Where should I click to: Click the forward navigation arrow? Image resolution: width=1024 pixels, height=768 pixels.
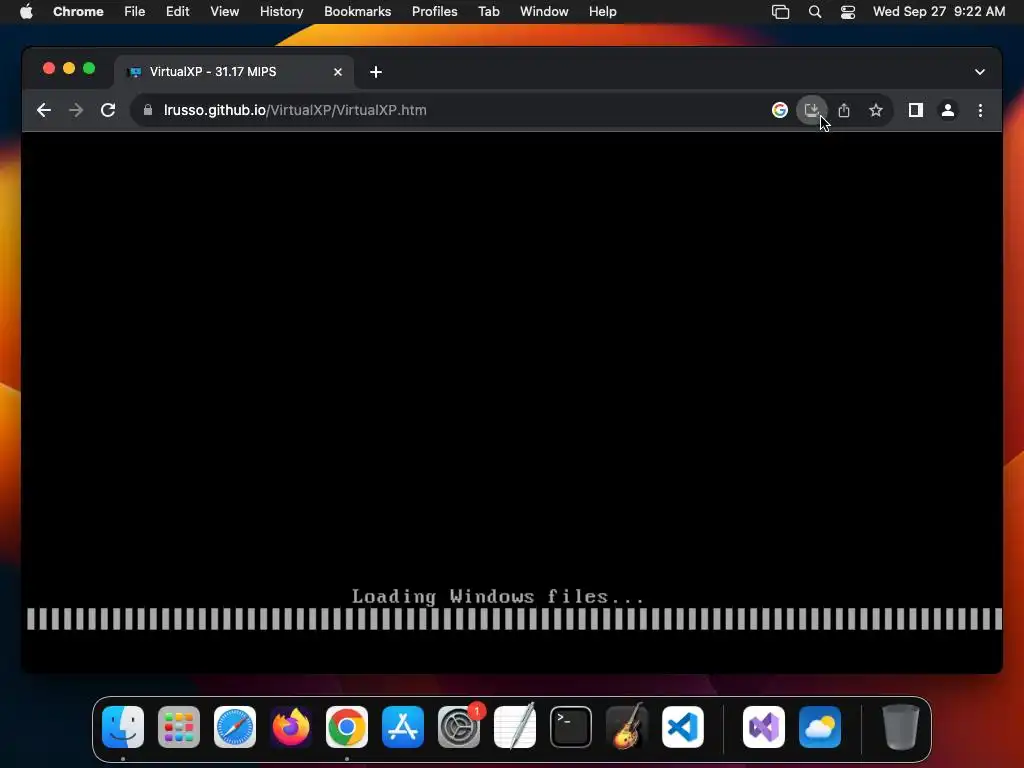(76, 110)
